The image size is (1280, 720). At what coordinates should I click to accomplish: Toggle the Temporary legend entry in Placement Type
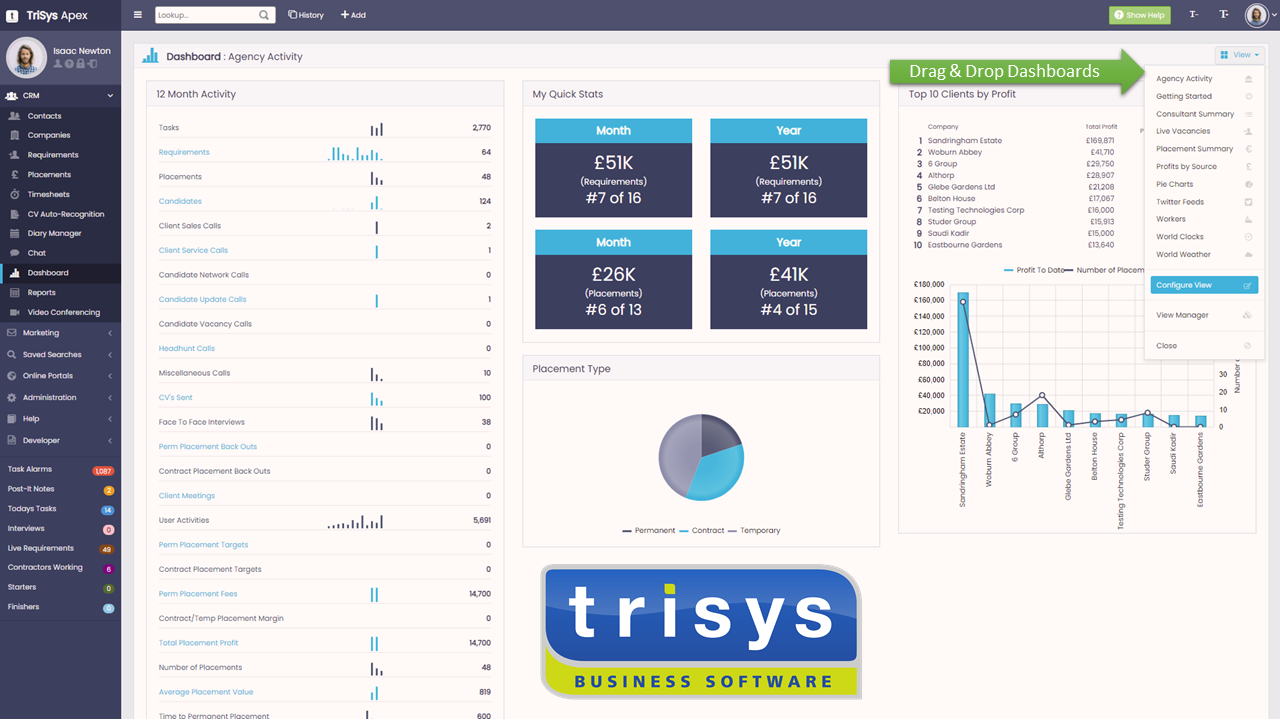(x=754, y=530)
